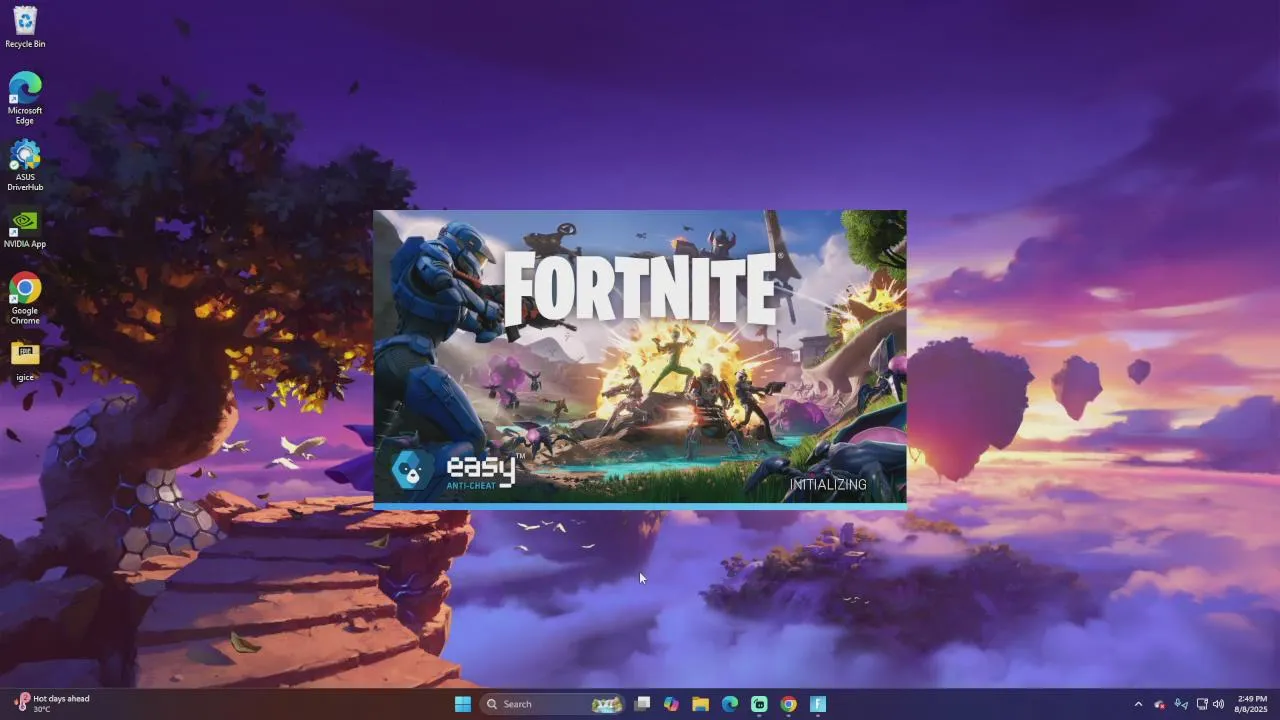Open Task View in the taskbar

(x=642, y=704)
